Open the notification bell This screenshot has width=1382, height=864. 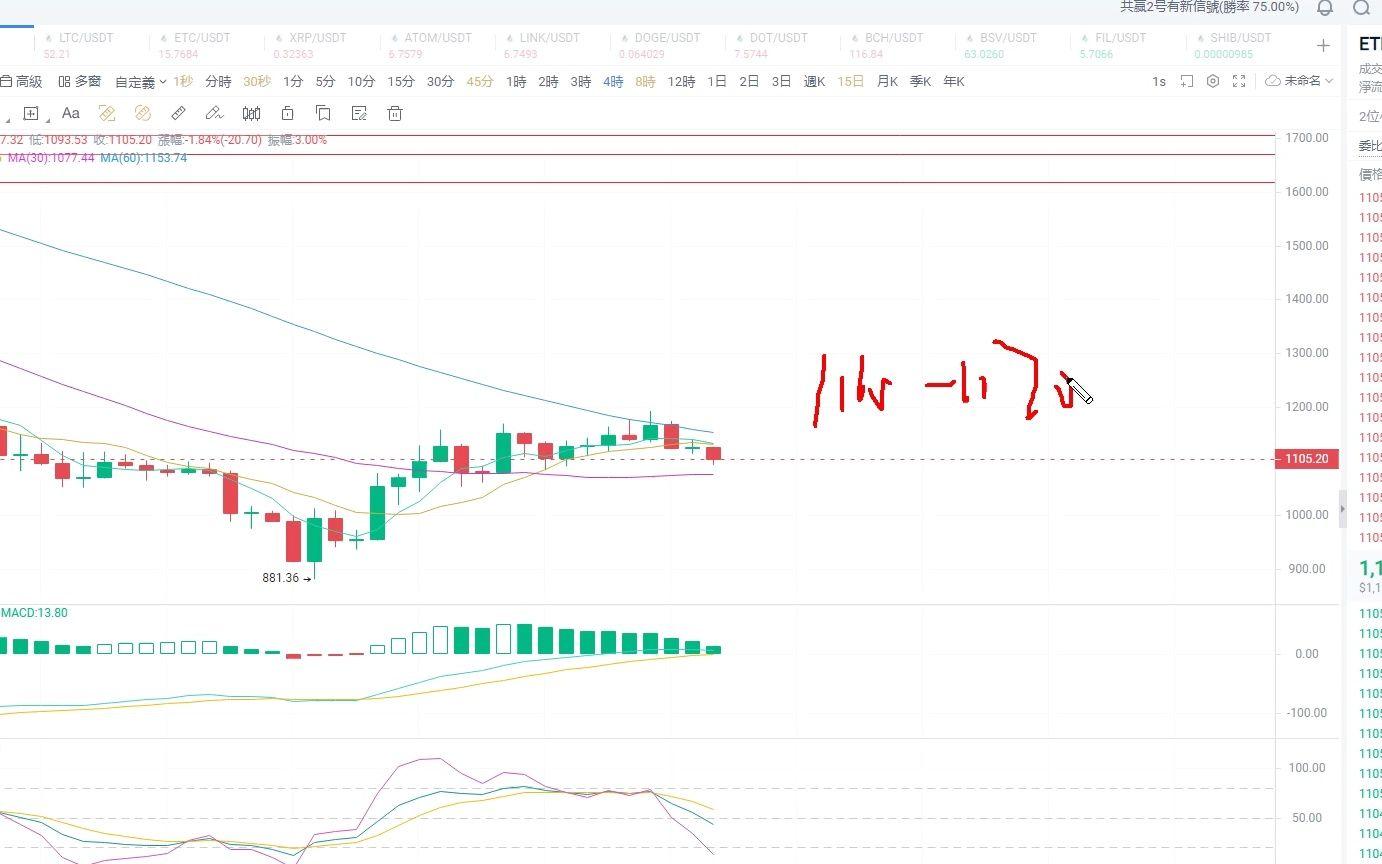[x=1325, y=8]
